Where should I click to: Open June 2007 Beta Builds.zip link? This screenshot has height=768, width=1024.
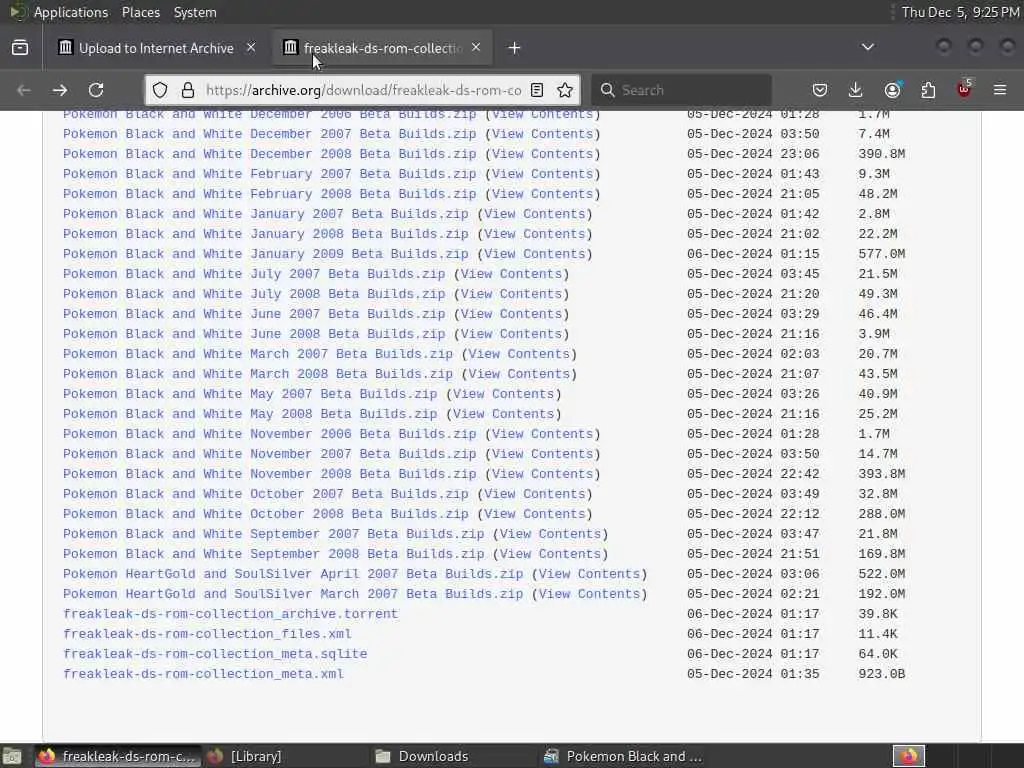253,314
